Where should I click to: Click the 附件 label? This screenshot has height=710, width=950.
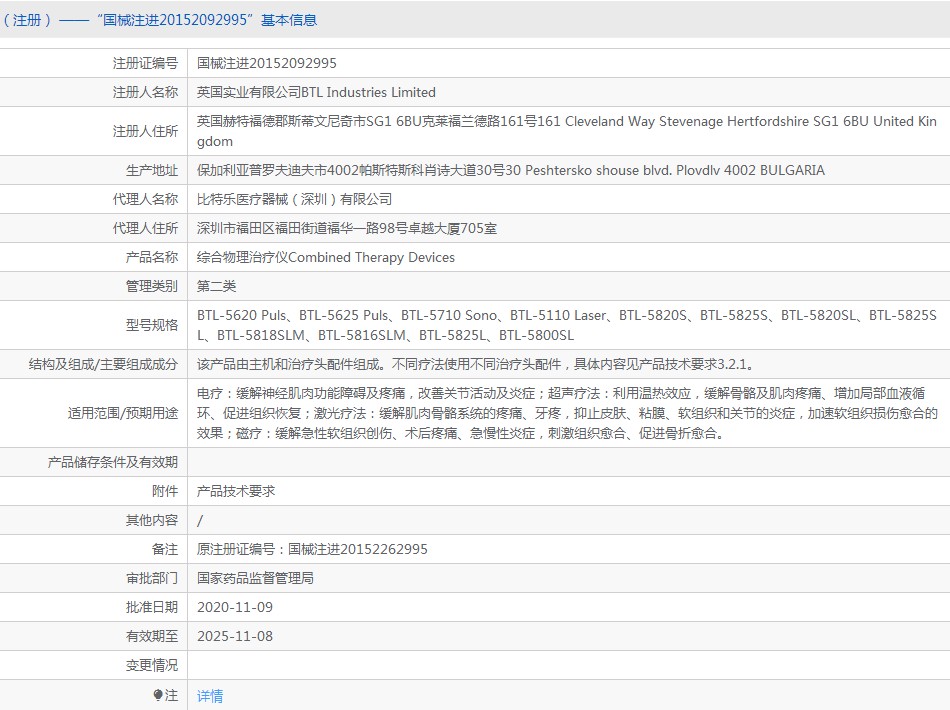pyautogui.click(x=165, y=491)
